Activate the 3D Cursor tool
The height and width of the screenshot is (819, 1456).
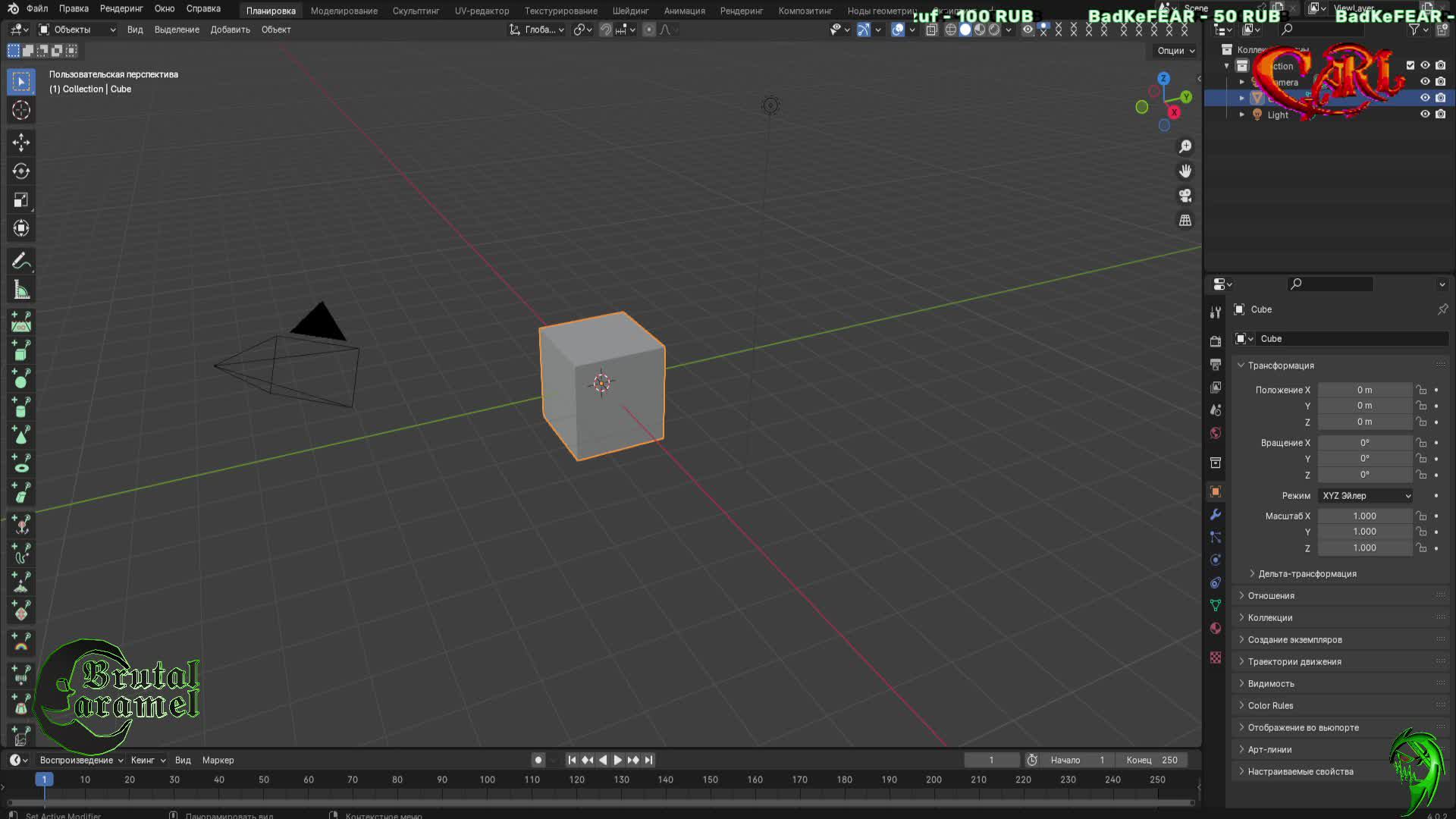click(x=20, y=110)
